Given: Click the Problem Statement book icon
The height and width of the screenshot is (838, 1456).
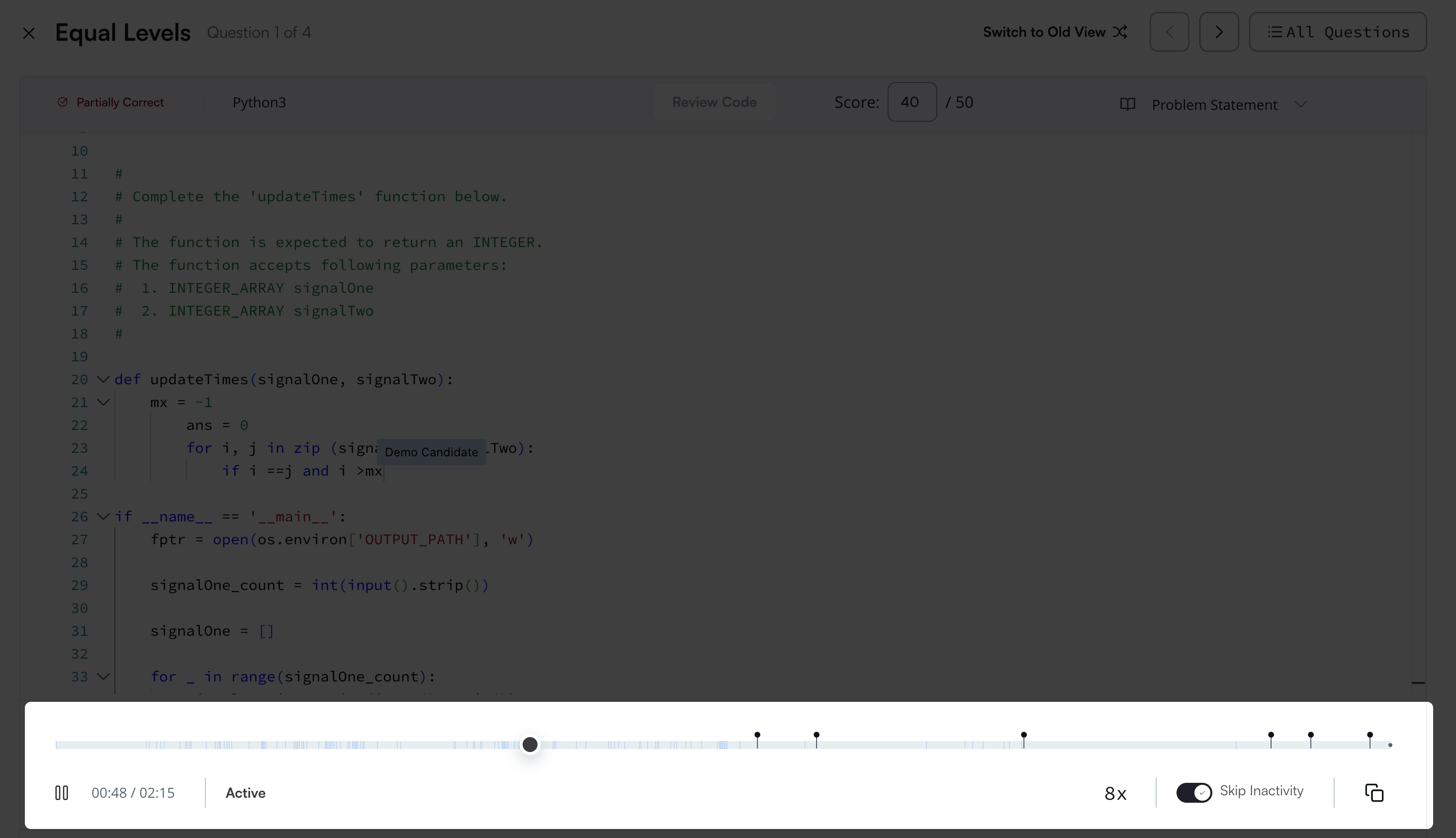Looking at the screenshot, I should [x=1127, y=104].
